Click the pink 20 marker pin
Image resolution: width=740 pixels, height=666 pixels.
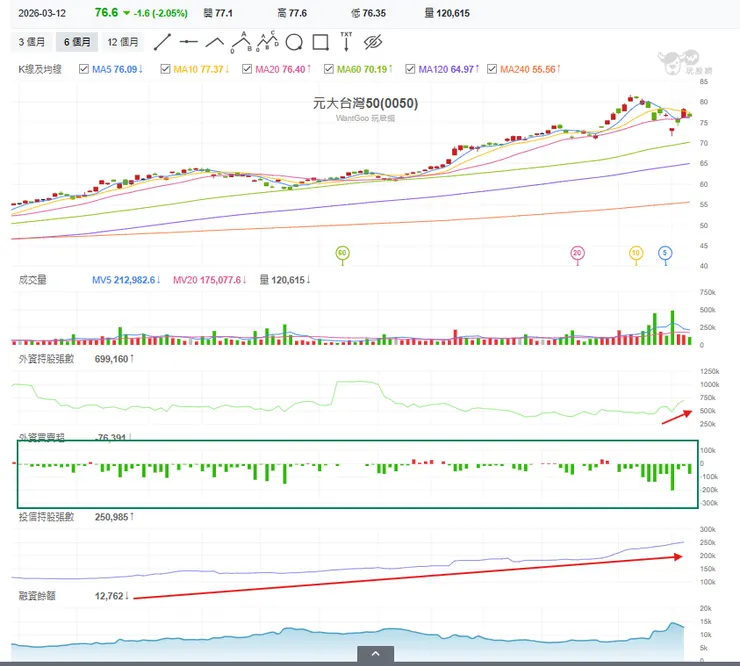pos(577,253)
